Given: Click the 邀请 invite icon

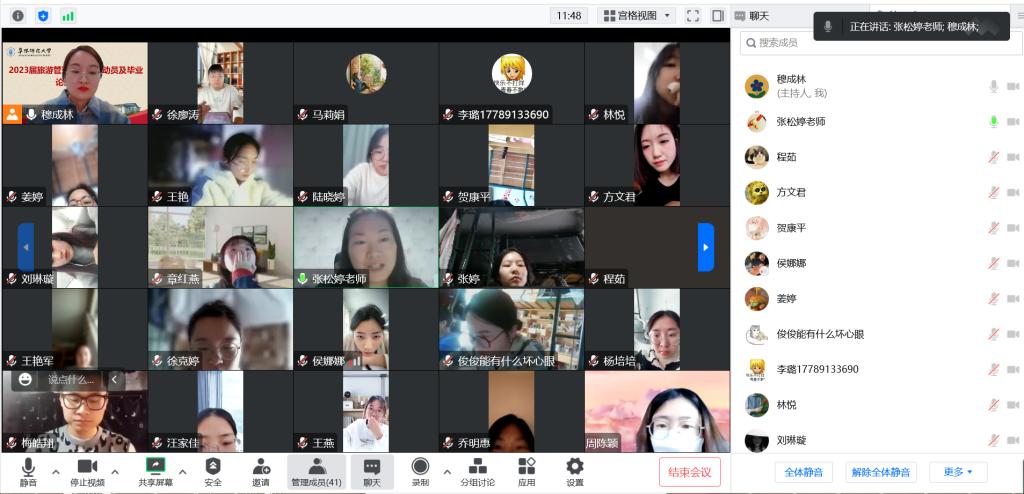Looking at the screenshot, I should [261, 466].
